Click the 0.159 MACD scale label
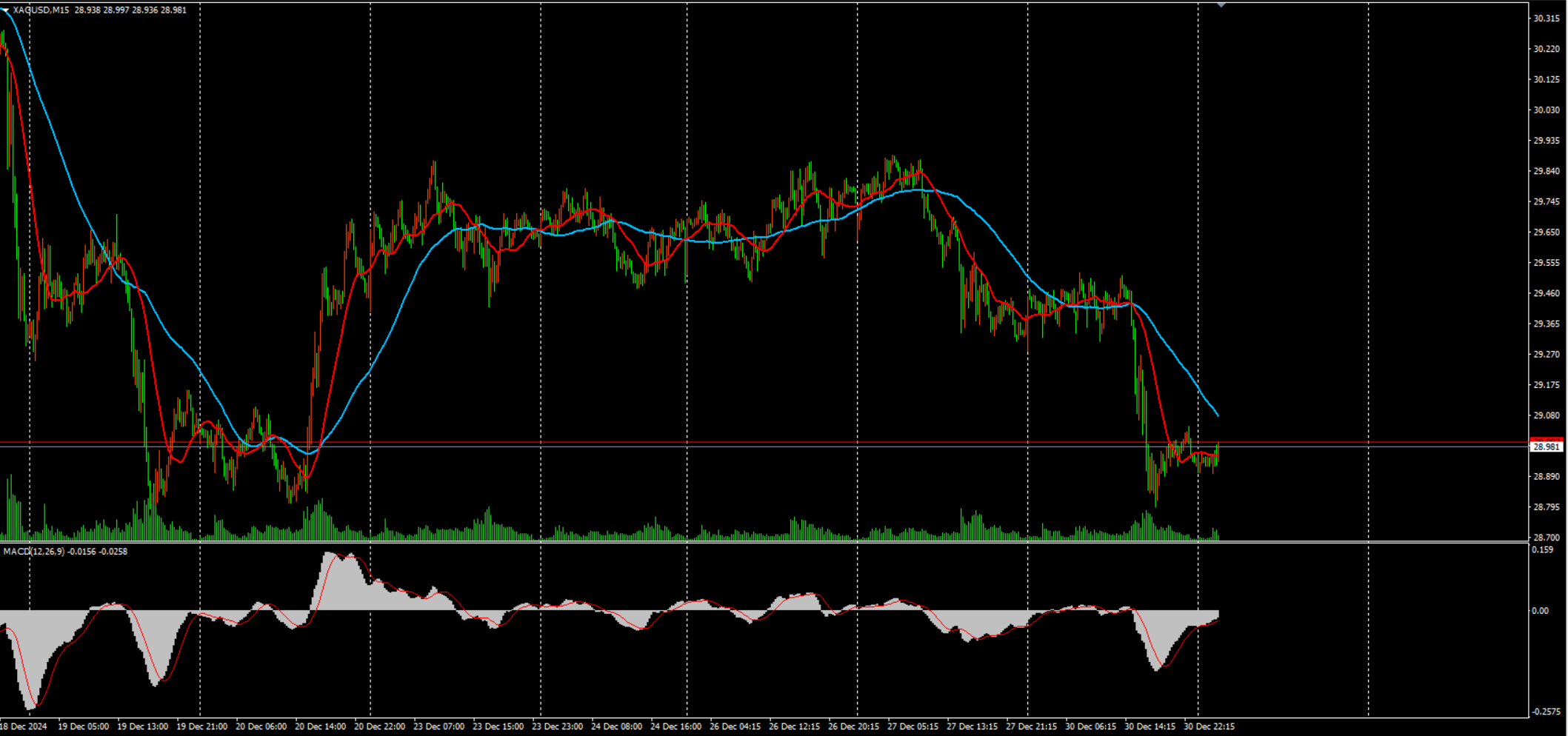 pos(1543,550)
